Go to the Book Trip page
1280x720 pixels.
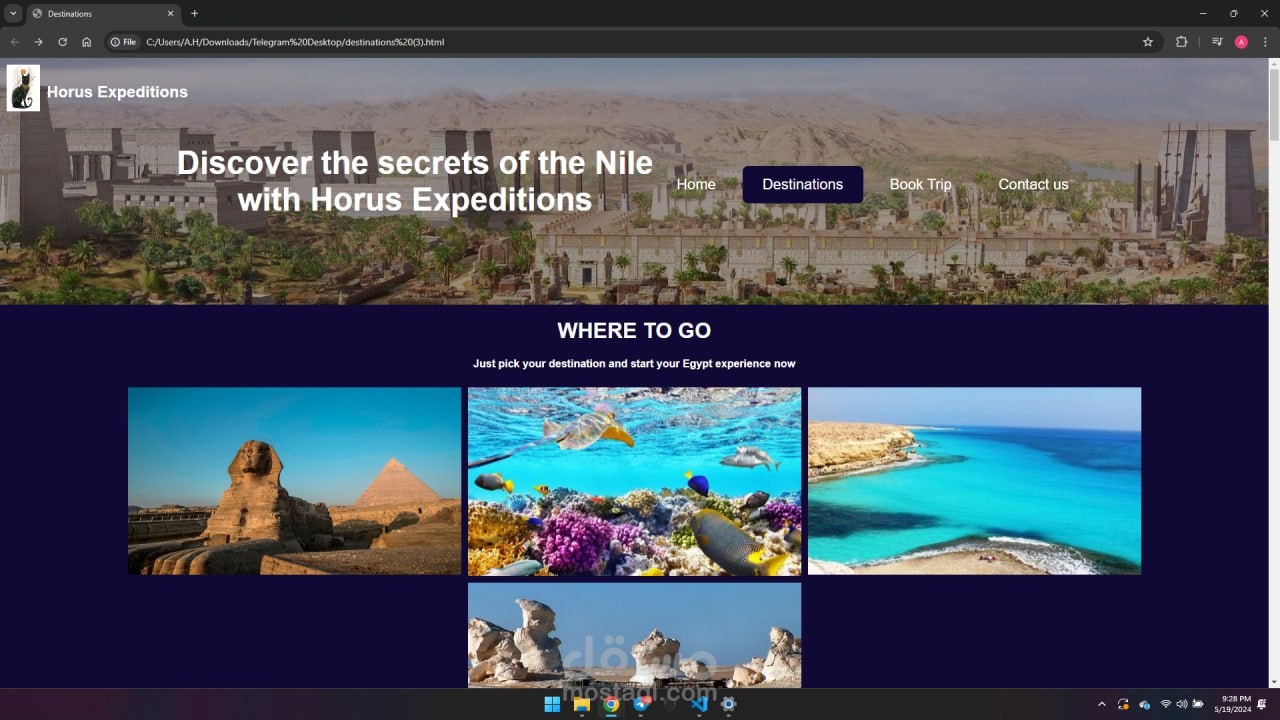tap(921, 184)
